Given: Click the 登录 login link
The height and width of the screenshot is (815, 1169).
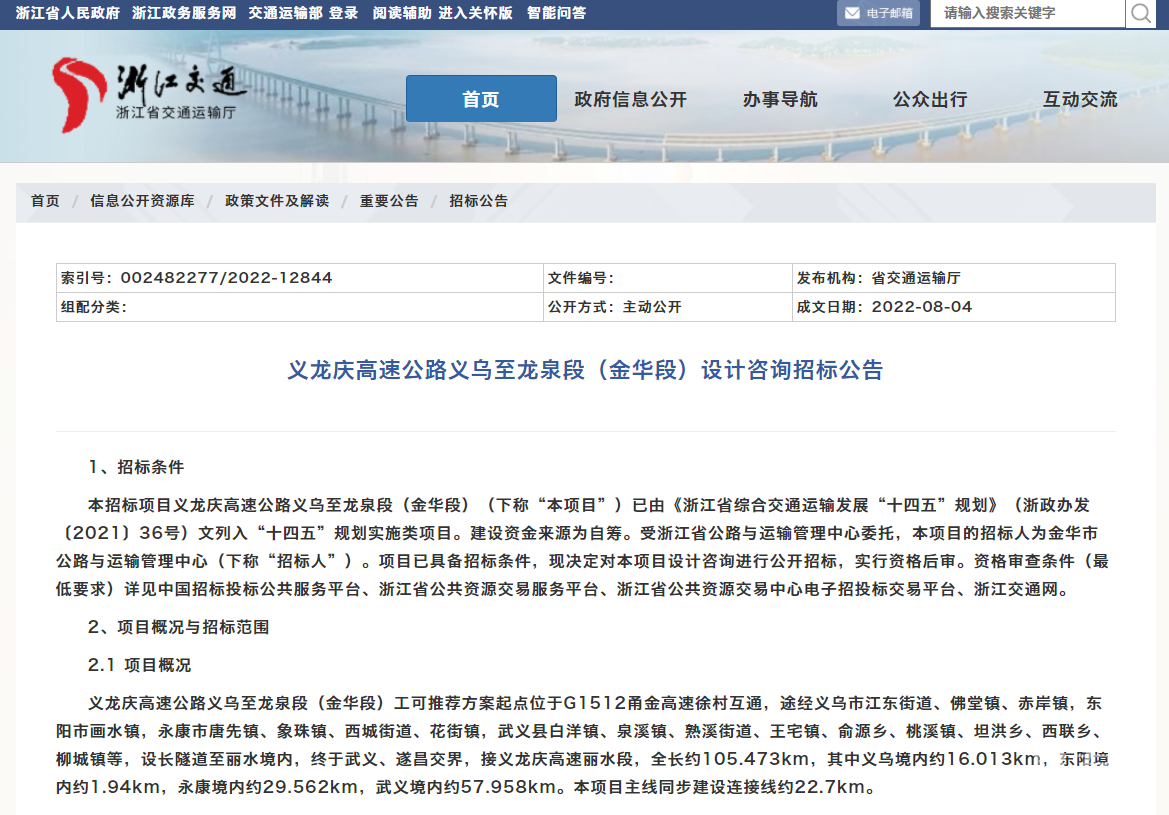Looking at the screenshot, I should tap(344, 13).
